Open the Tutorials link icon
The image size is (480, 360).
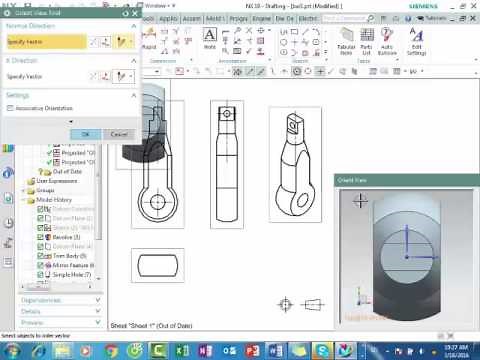click(x=420, y=18)
